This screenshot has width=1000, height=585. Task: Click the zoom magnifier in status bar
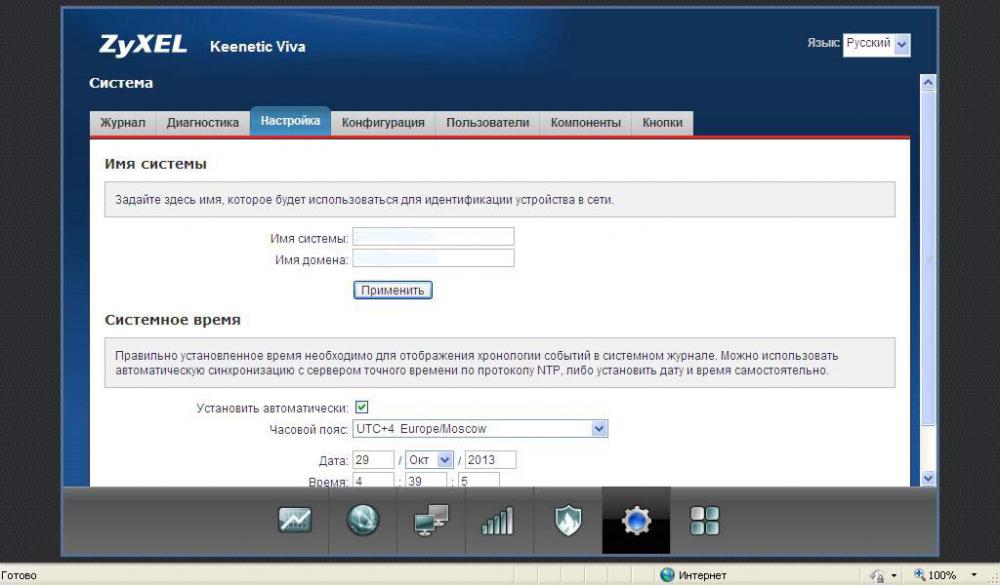click(919, 575)
